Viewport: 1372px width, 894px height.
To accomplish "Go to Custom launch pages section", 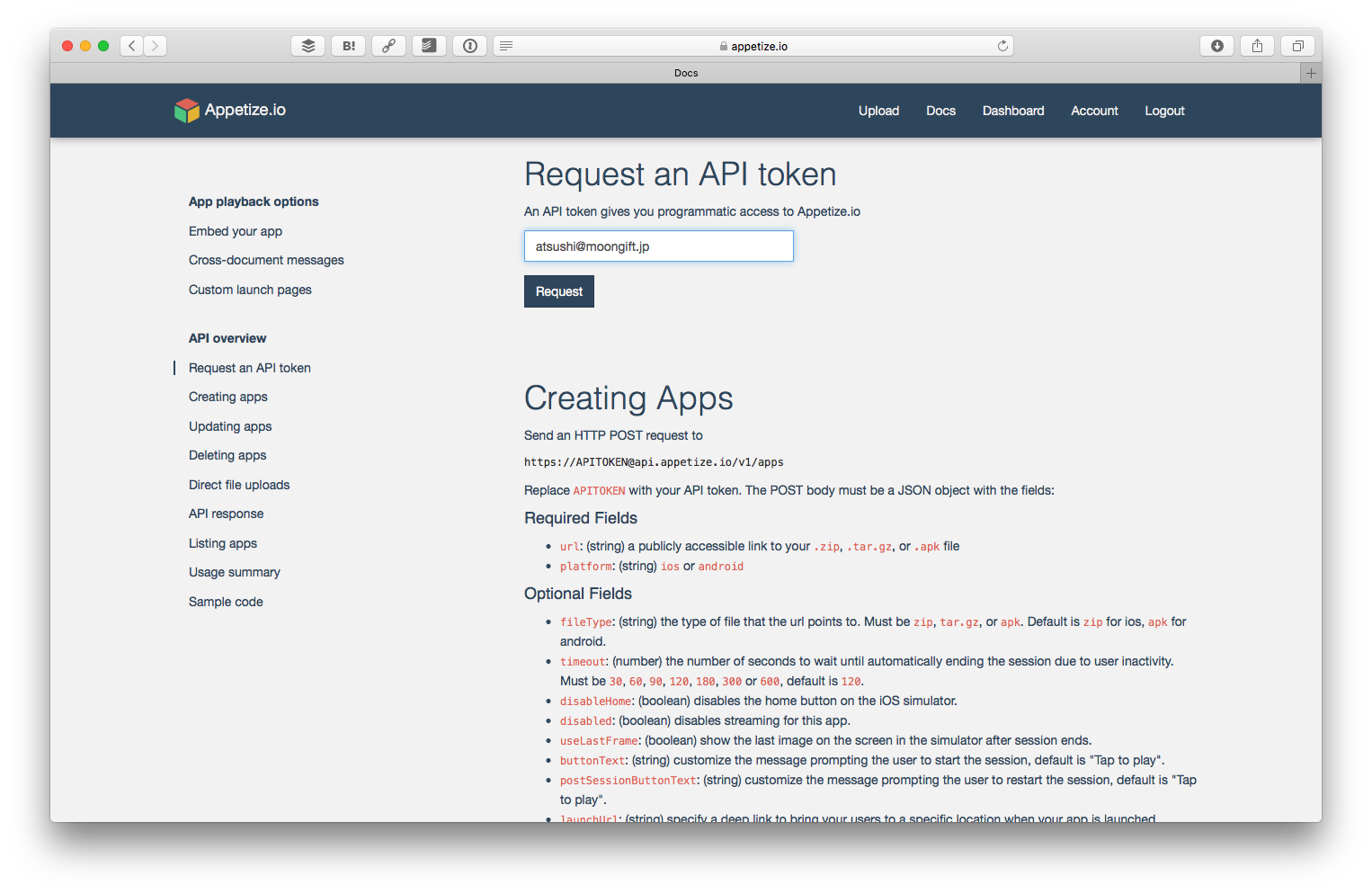I will (250, 290).
